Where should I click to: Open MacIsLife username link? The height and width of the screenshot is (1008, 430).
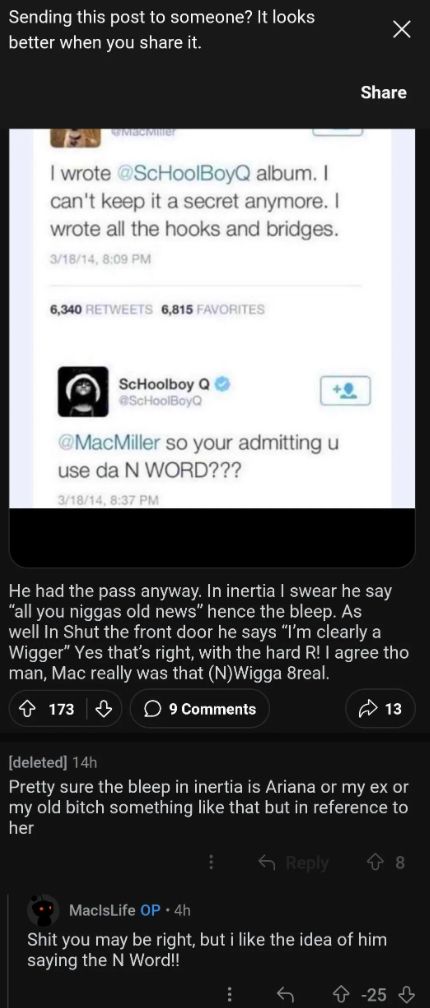[102, 910]
